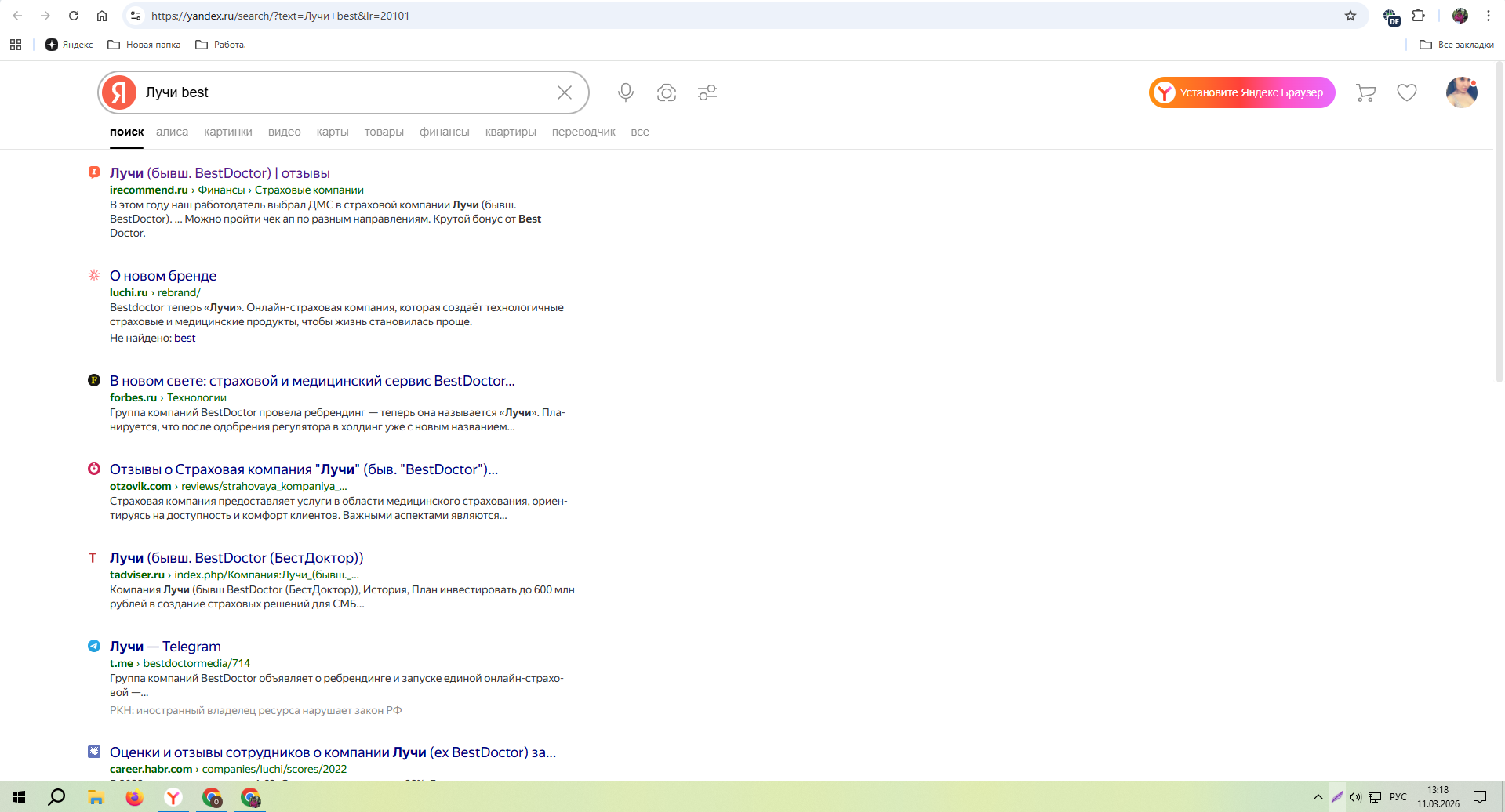Open the Новая папка bookmarks folder

[x=144, y=45]
